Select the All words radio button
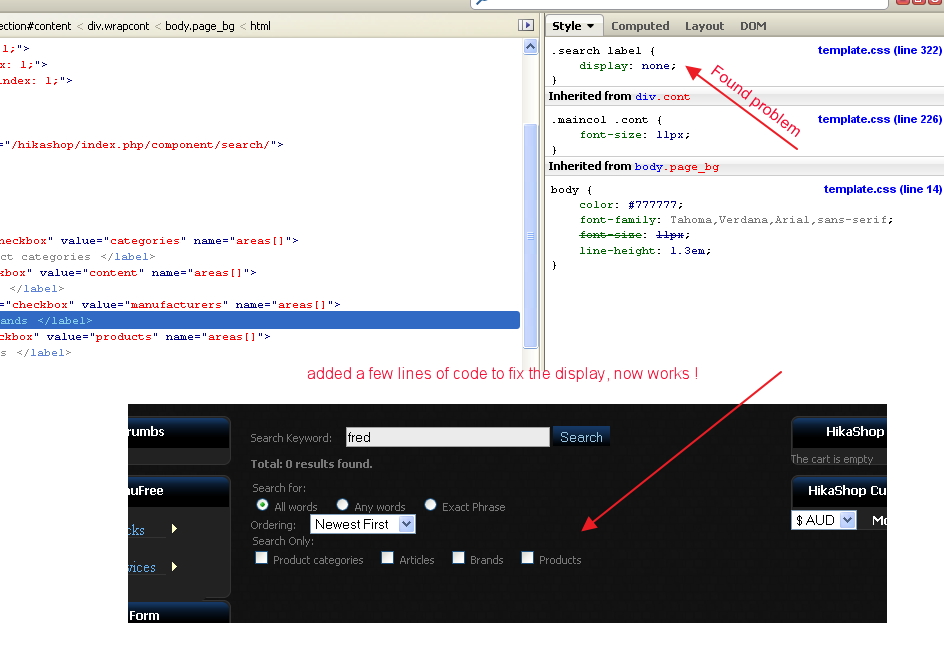 tap(264, 506)
